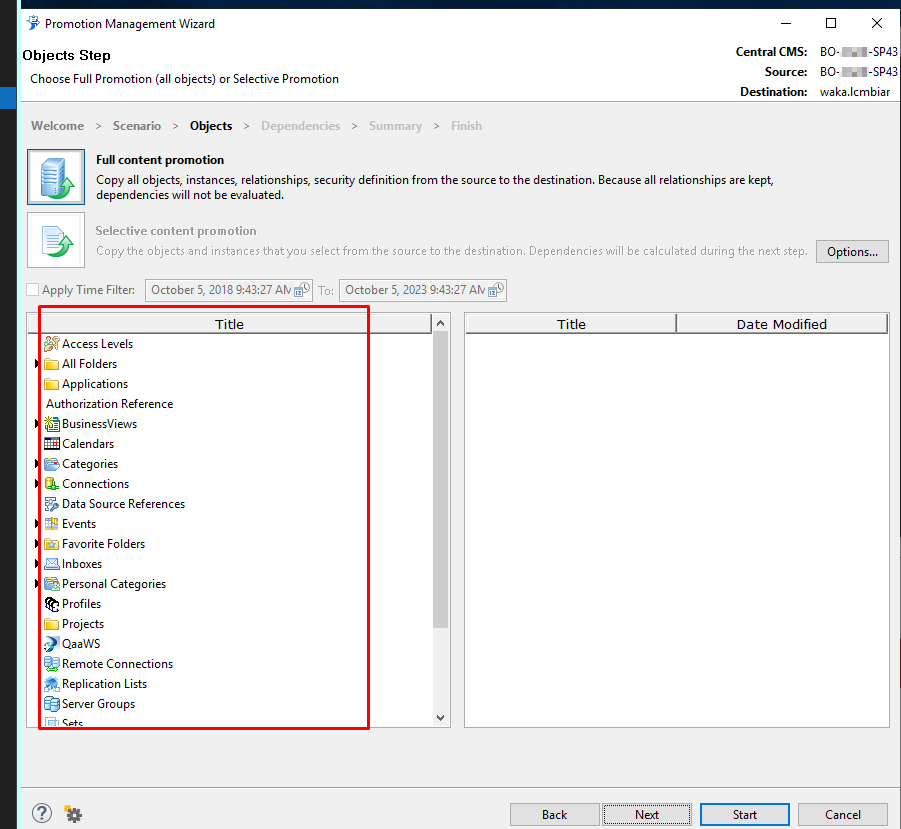Click the Favorite Folders icon
Viewport: 901px width, 829px height.
[x=52, y=543]
